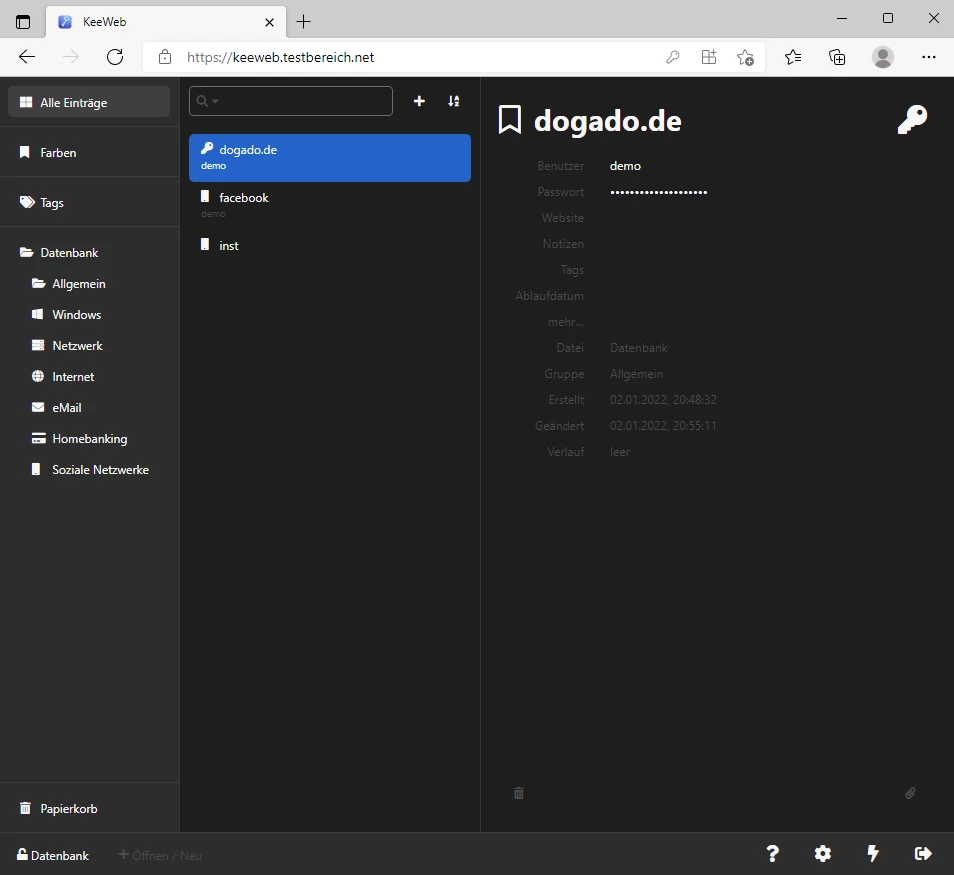Screen dimensions: 954x875
Task: Expand search options dropdown arrow
Action: pyautogui.click(x=215, y=101)
